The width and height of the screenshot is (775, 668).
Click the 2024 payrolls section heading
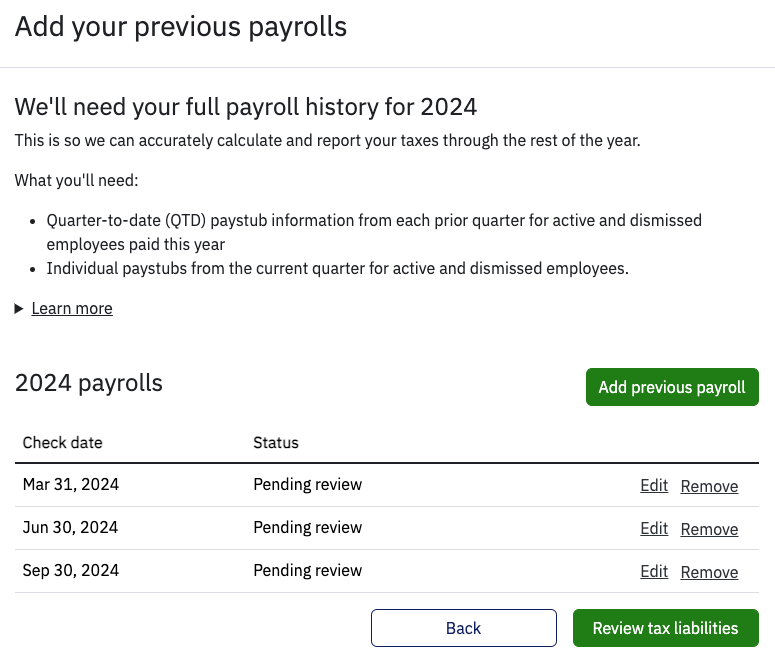tap(89, 383)
